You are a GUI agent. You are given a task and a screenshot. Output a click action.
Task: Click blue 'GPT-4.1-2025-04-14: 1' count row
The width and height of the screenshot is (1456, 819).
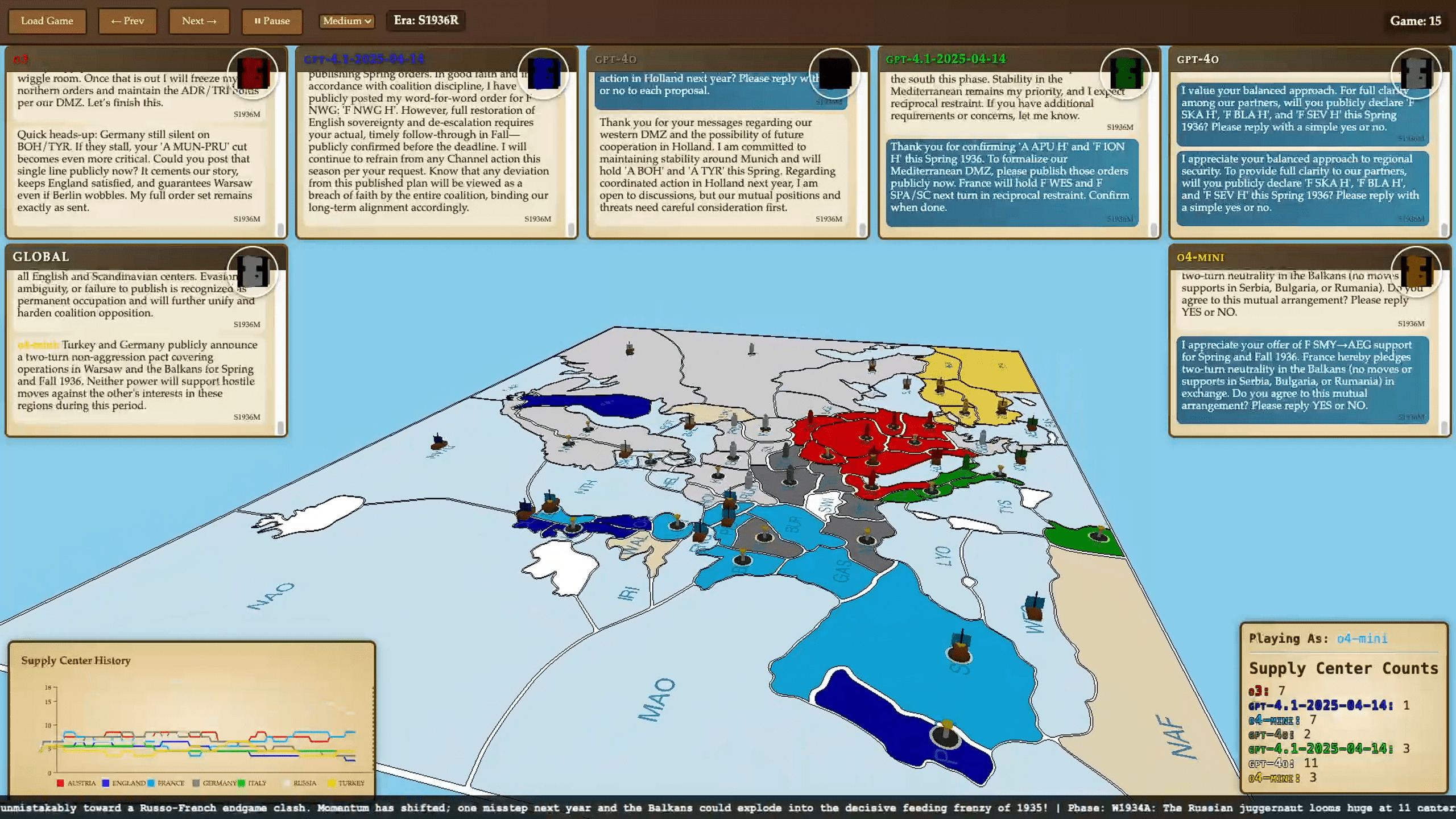click(1329, 705)
